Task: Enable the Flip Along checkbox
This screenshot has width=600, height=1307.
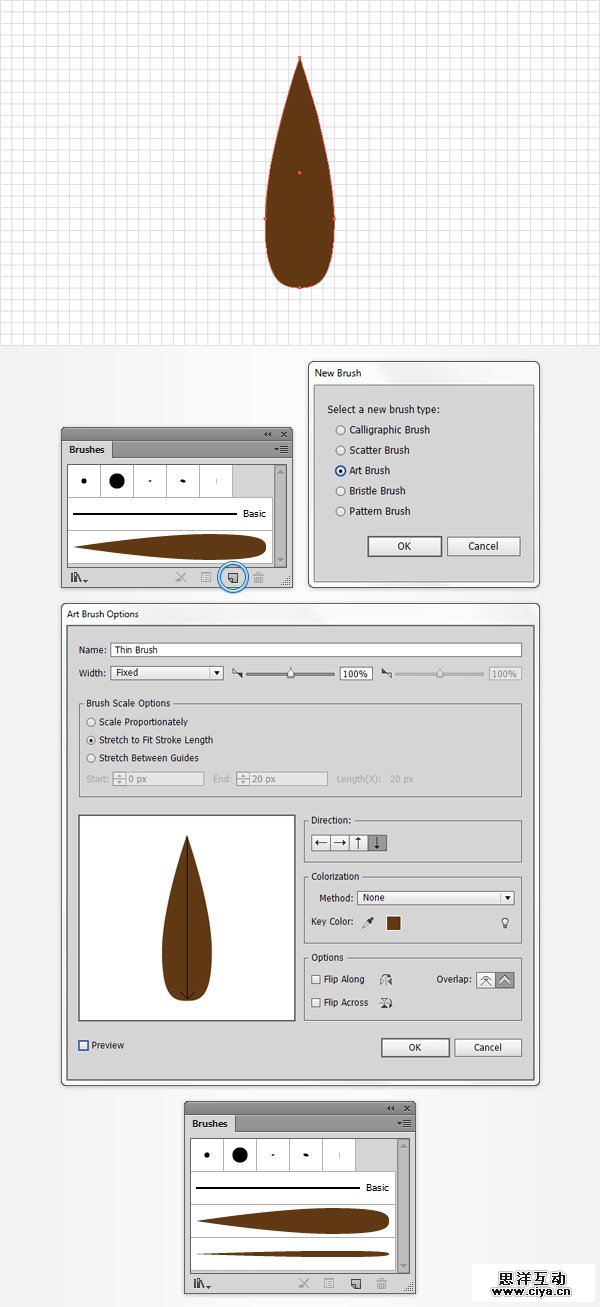Action: tap(316, 980)
